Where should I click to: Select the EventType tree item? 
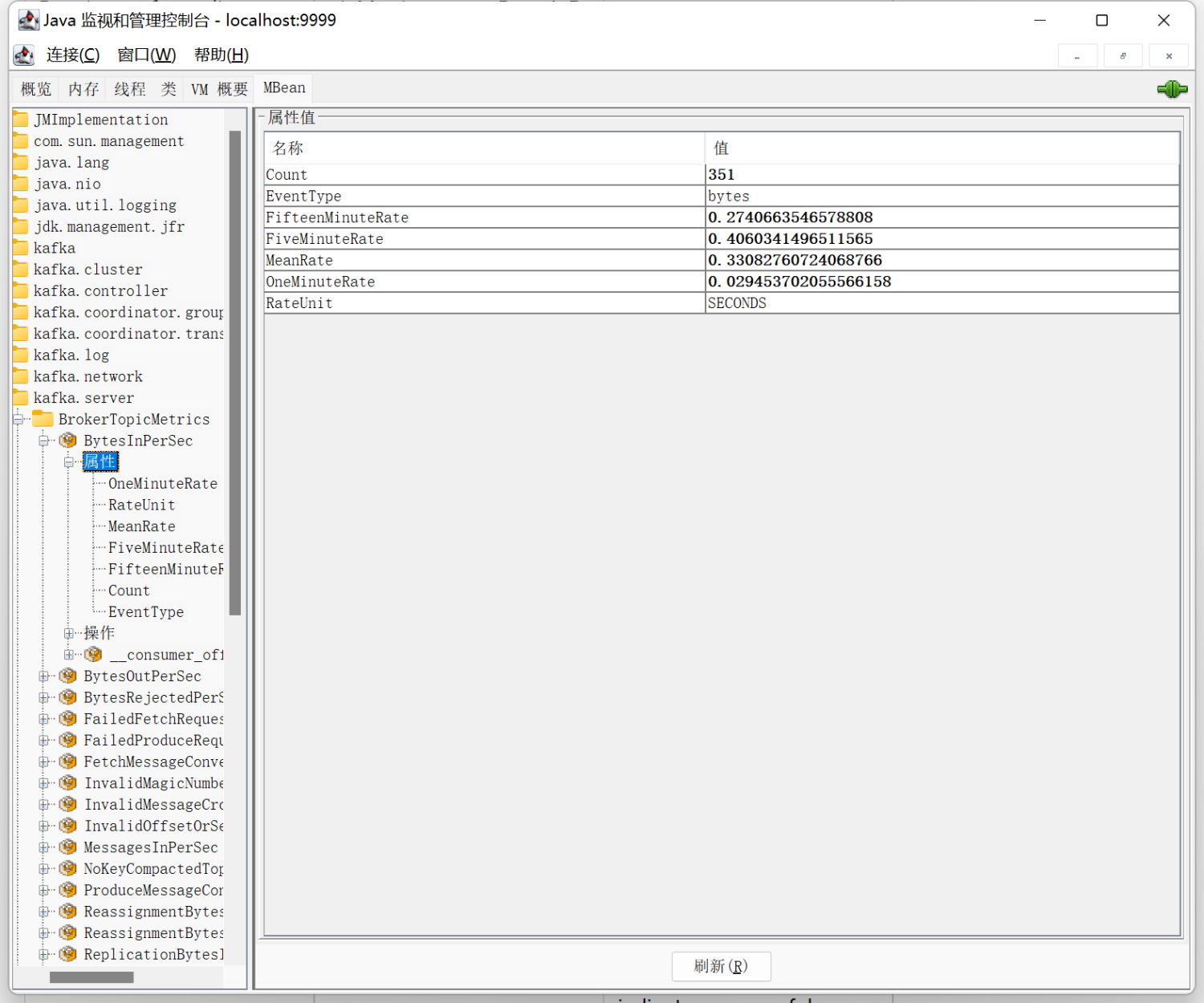(x=146, y=612)
